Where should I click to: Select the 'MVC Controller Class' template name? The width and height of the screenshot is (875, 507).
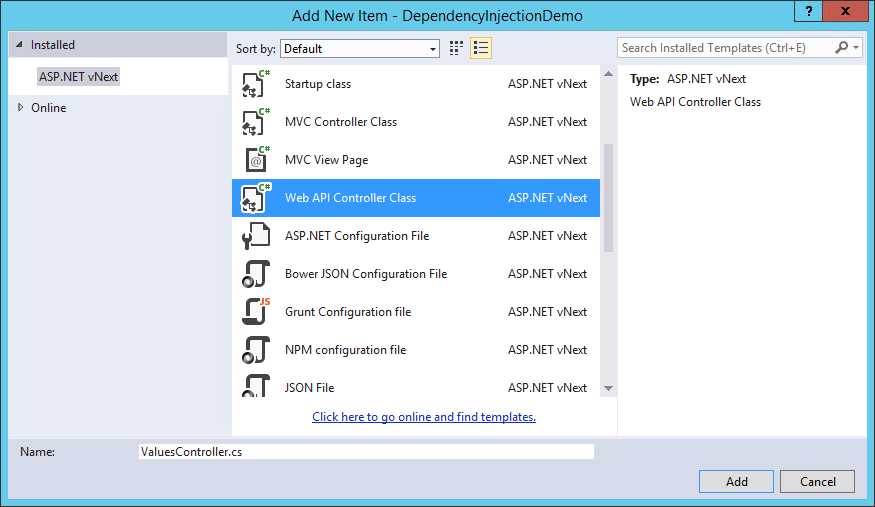click(x=341, y=122)
